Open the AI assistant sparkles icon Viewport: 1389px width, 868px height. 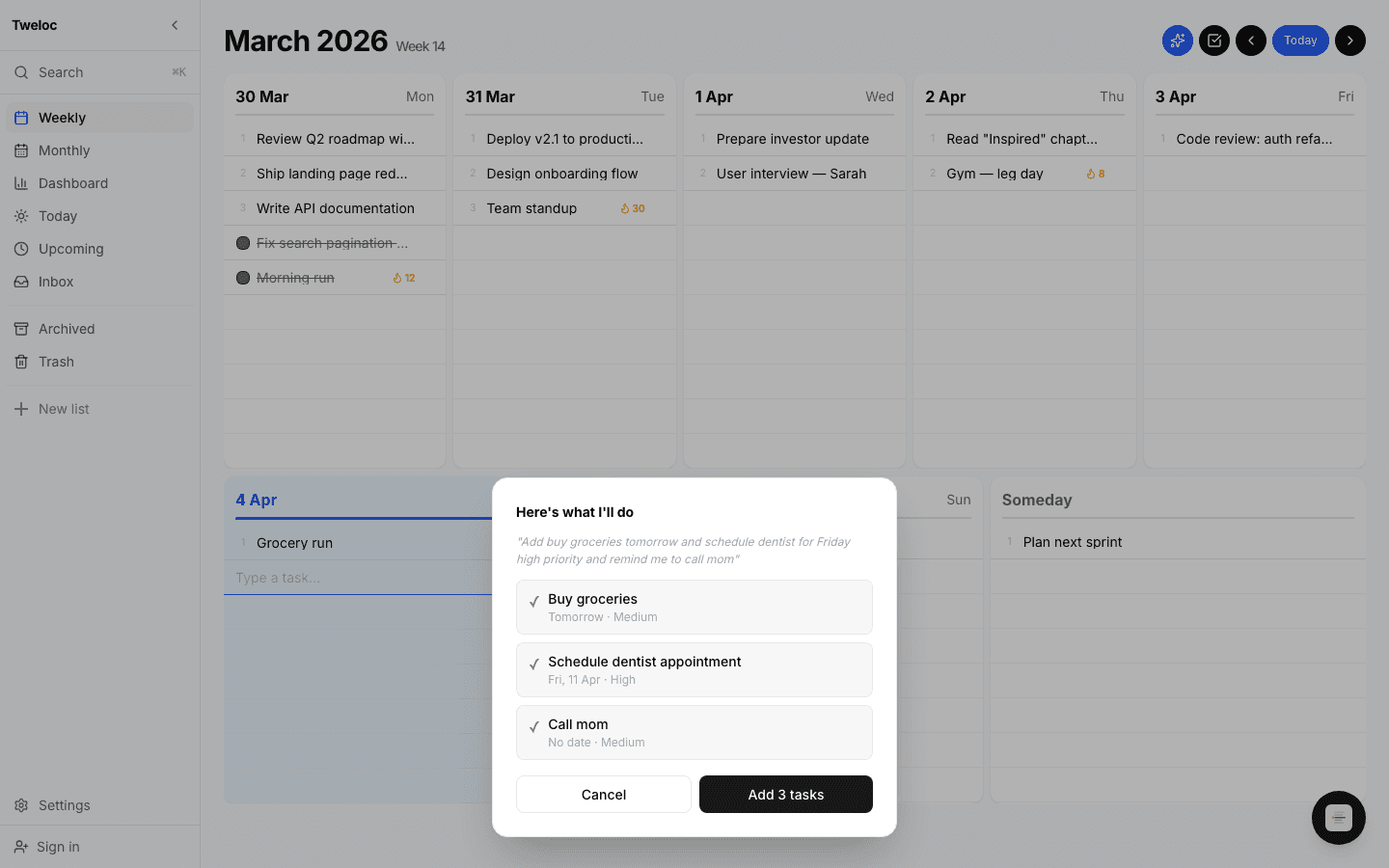pos(1177,41)
